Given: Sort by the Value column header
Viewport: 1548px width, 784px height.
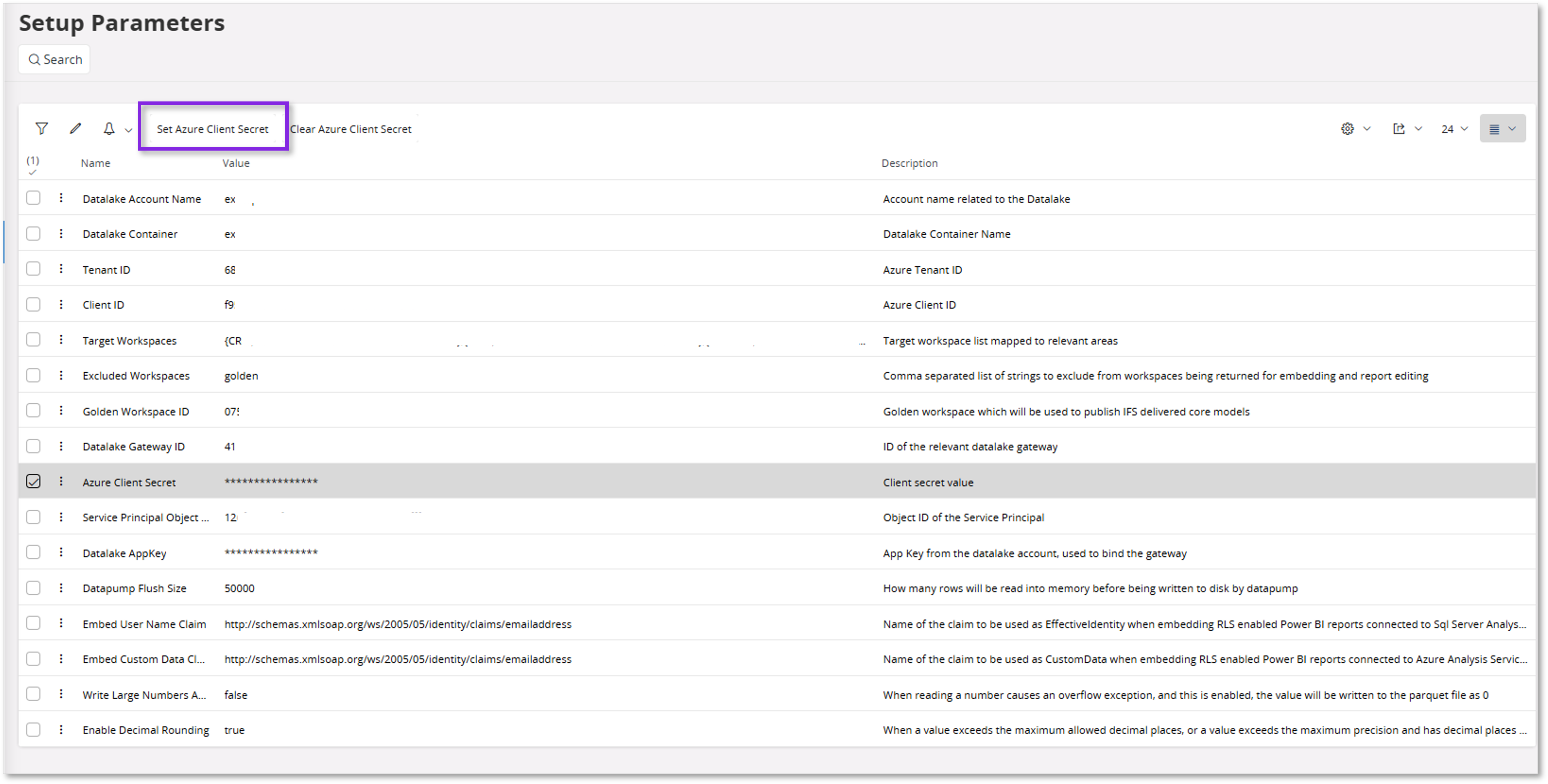Looking at the screenshot, I should coord(236,163).
